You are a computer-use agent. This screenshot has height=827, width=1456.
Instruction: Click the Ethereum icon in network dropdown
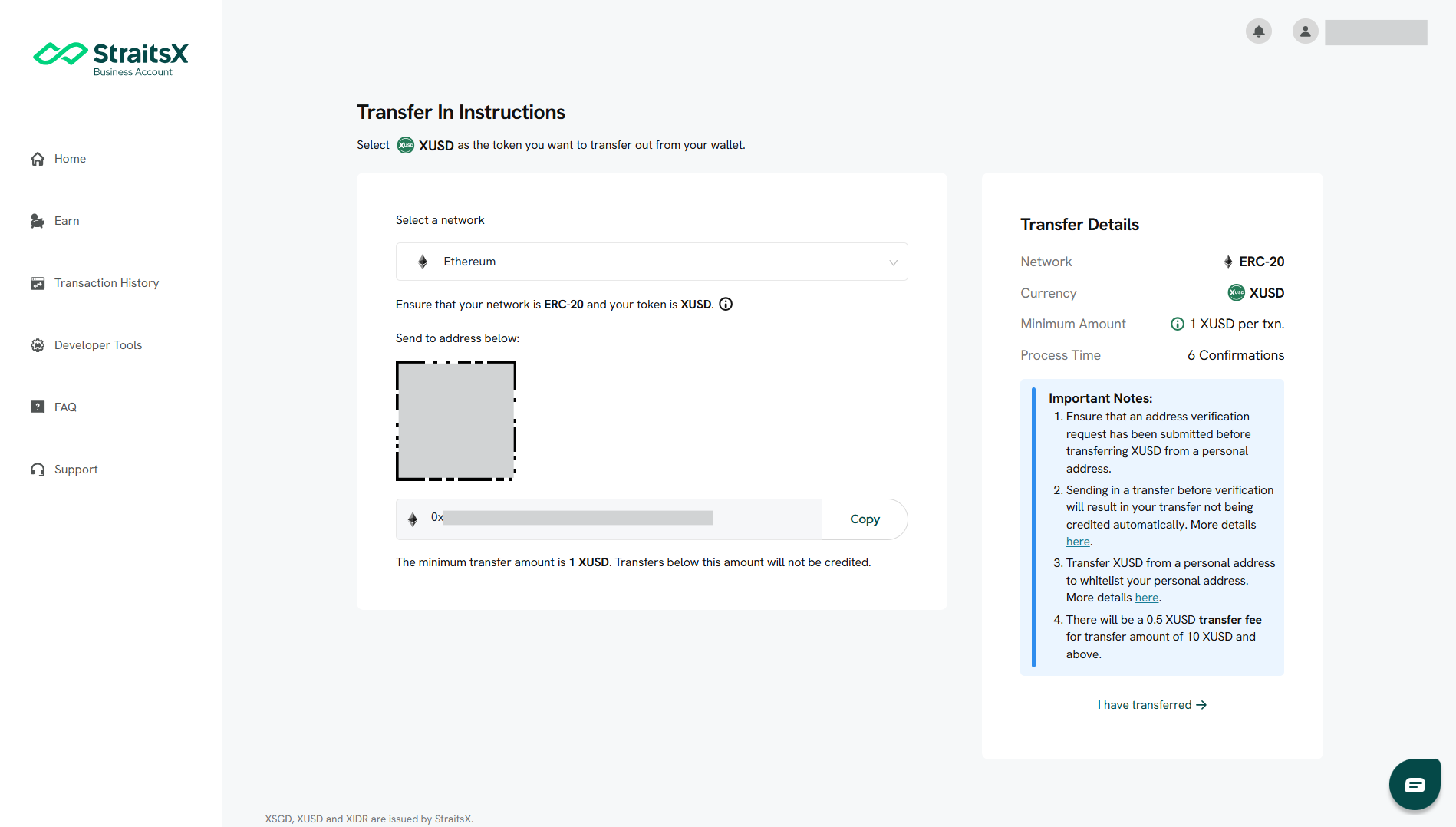click(423, 262)
